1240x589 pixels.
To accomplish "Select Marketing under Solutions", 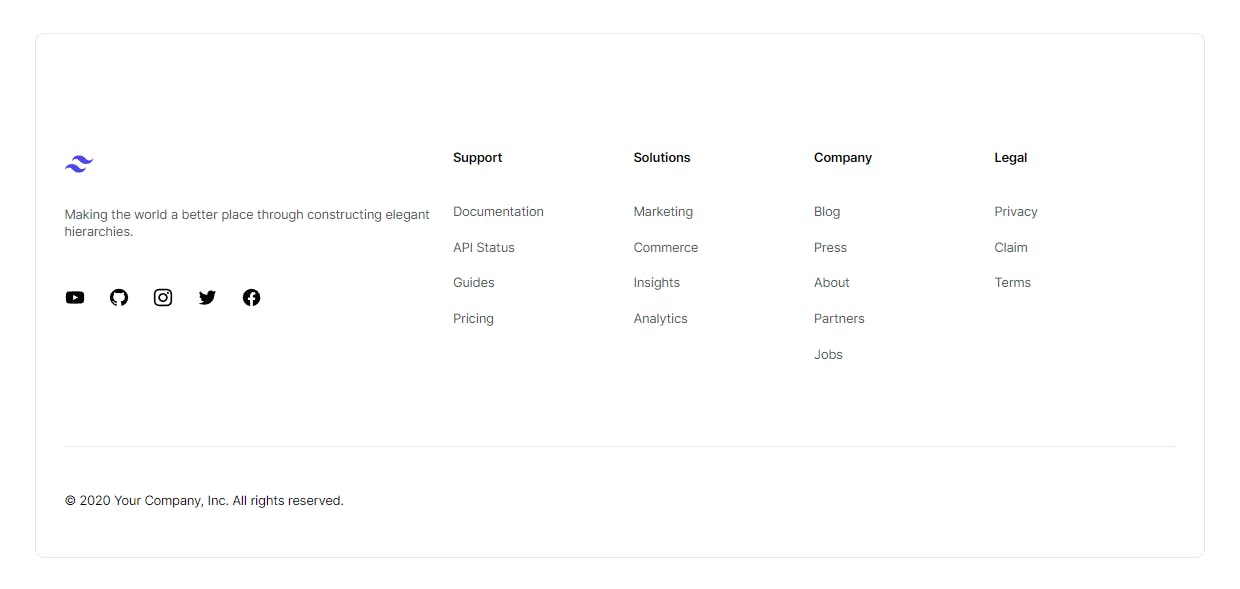I will (x=663, y=211).
